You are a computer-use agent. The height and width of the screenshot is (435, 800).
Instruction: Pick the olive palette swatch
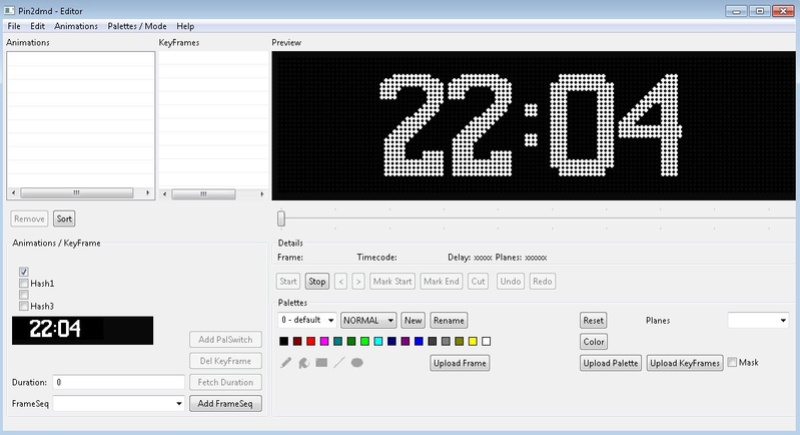[459, 341]
